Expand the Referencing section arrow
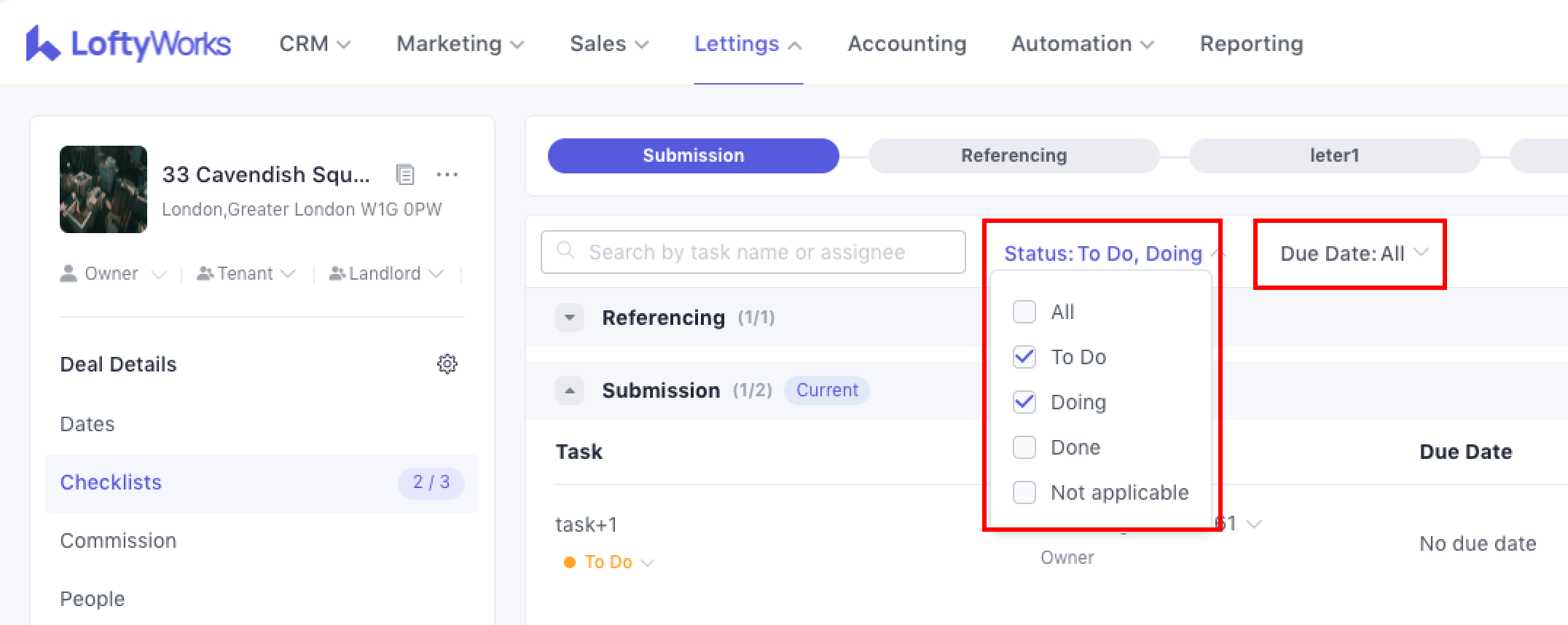 (x=570, y=318)
